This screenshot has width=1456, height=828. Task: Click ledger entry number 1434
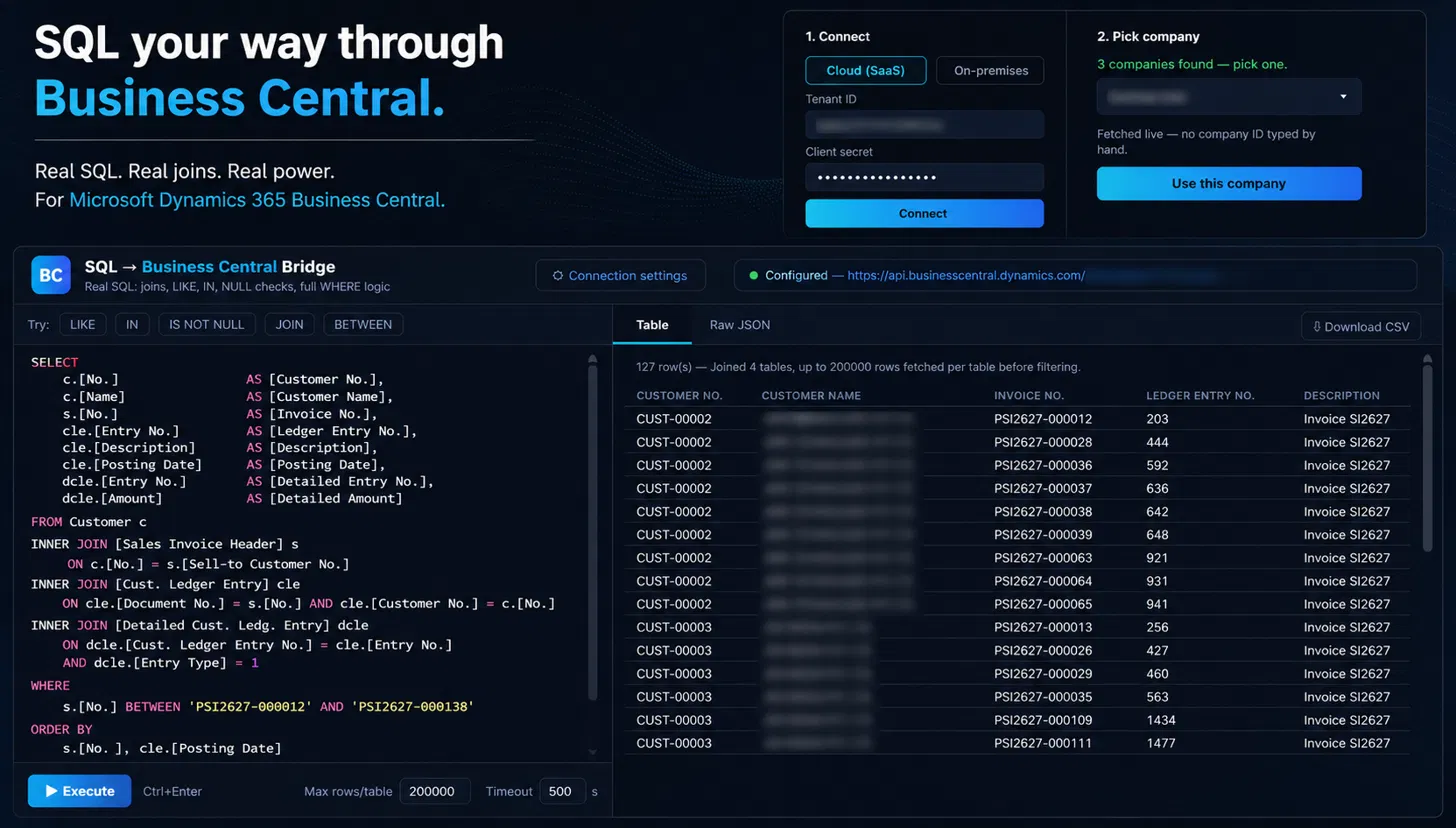coord(1161,720)
